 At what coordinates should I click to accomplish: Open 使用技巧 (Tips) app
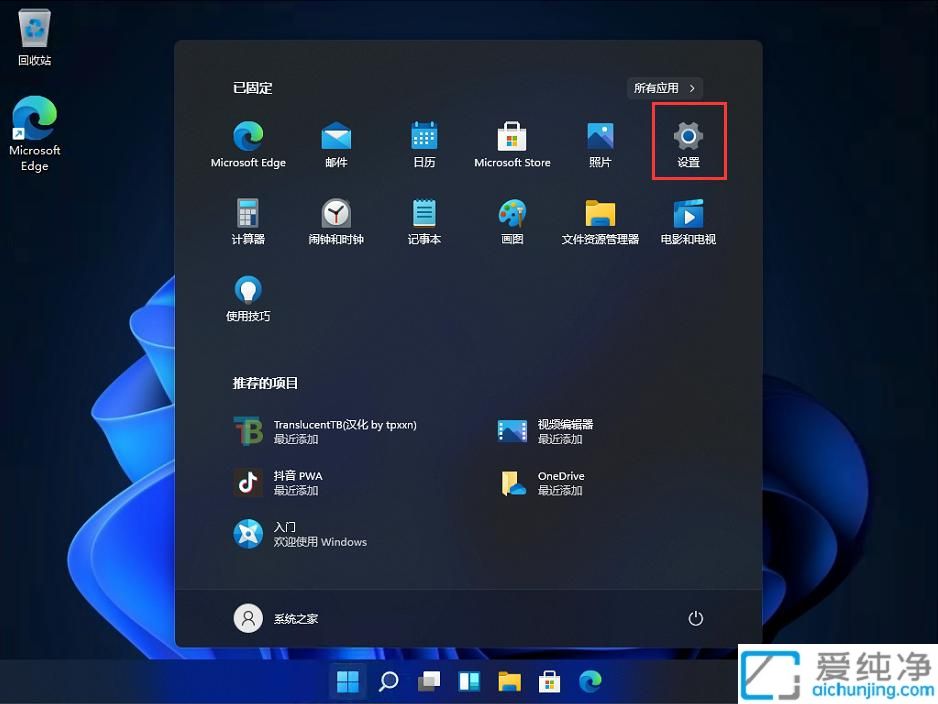click(247, 297)
